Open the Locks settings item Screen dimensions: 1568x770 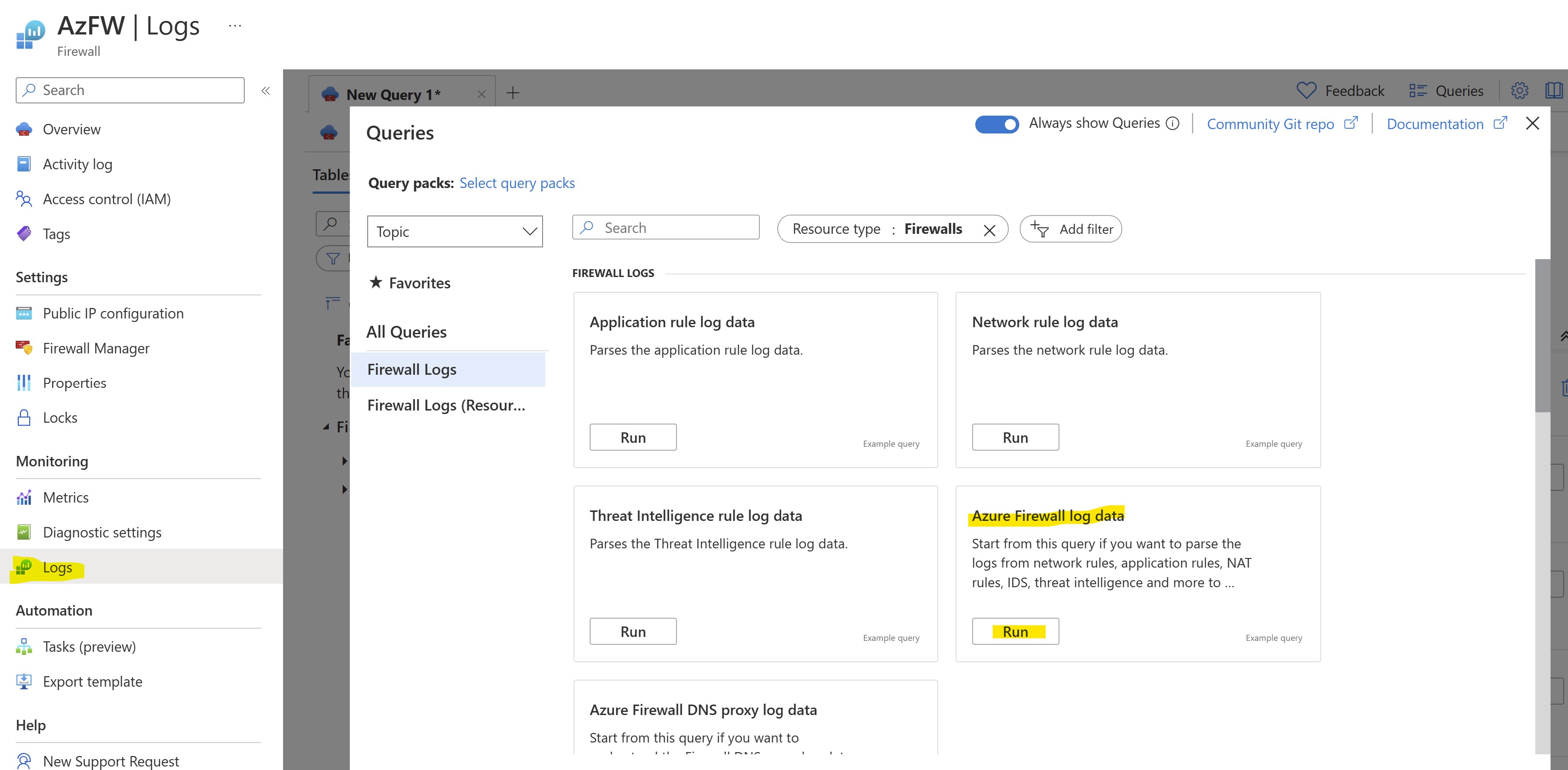click(x=60, y=418)
